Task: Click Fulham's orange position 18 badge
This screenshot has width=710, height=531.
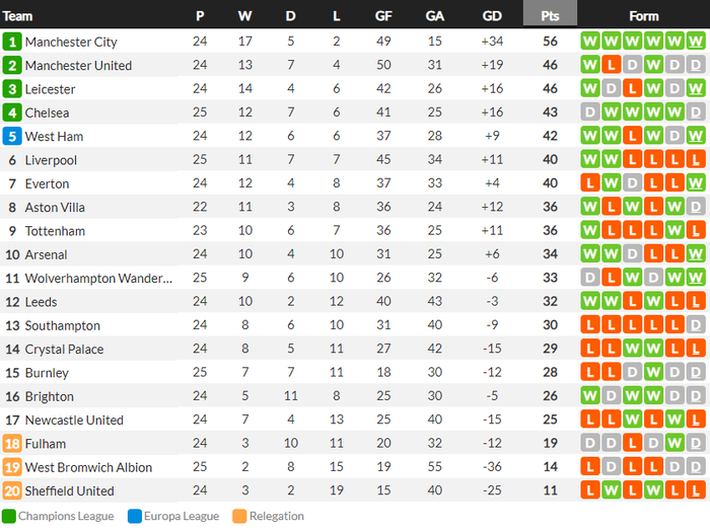Action: [12, 443]
